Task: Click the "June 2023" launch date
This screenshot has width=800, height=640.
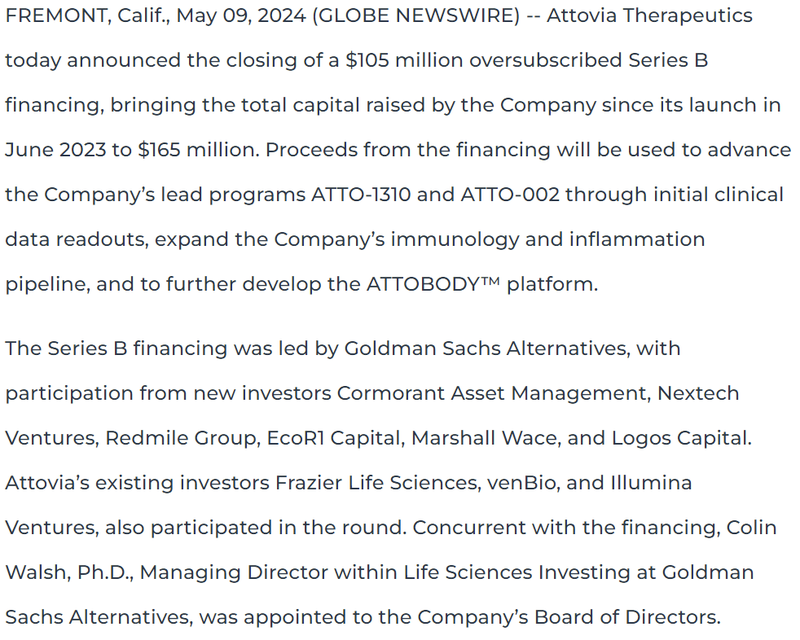Action: (54, 150)
